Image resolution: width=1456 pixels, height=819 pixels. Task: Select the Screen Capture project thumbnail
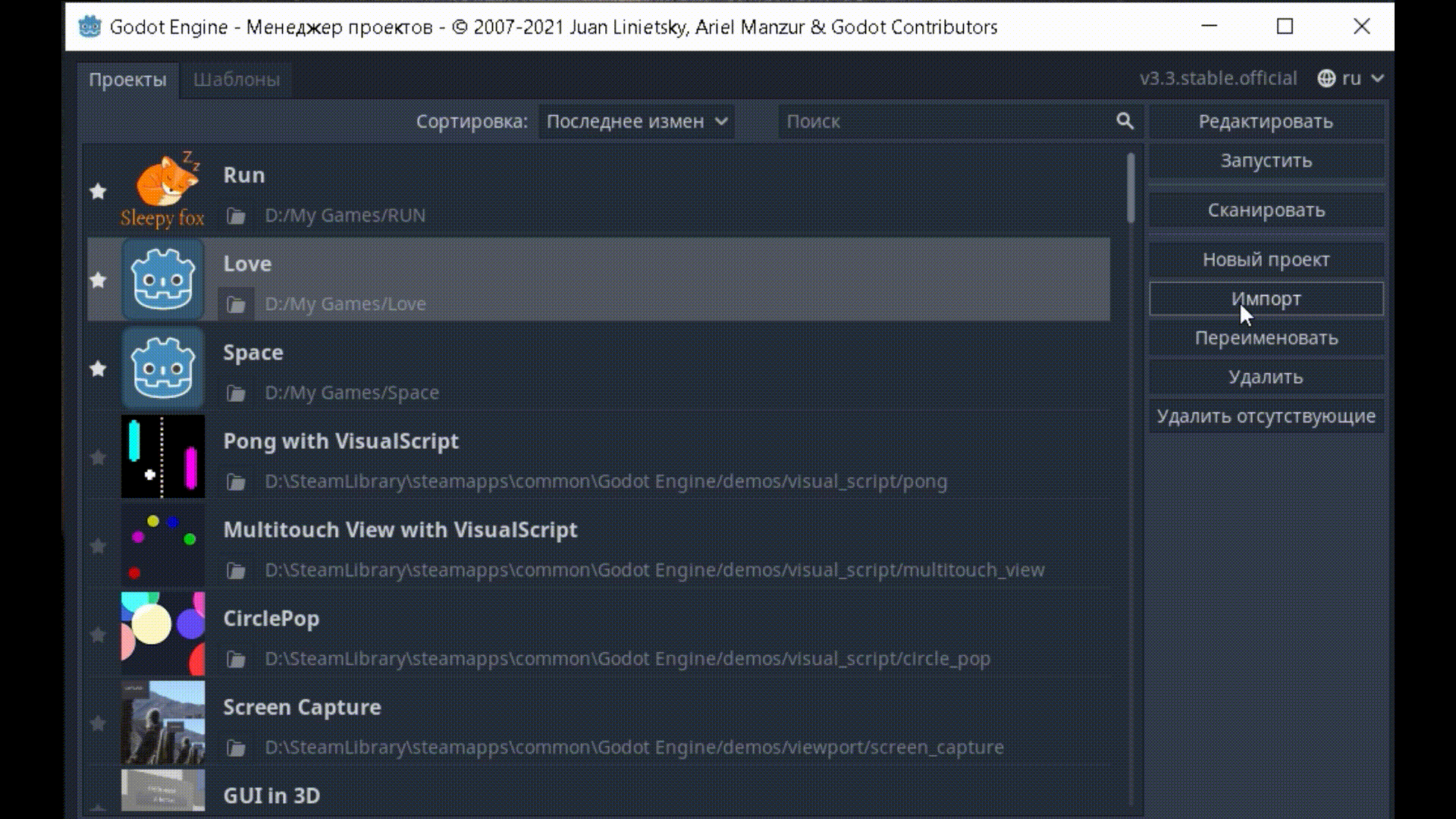[163, 723]
